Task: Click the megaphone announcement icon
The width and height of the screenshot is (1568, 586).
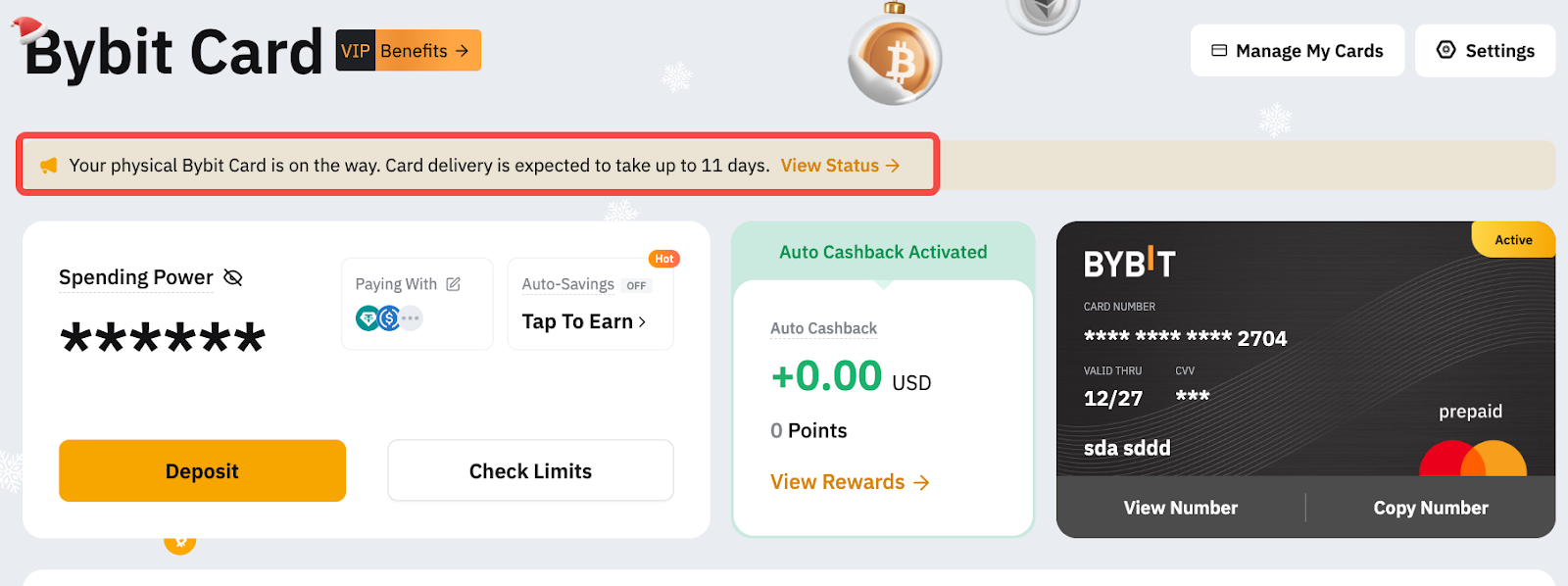Action: pyautogui.click(x=48, y=166)
